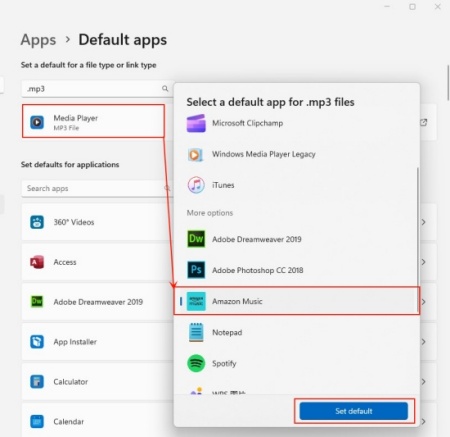This screenshot has width=450, height=437.
Task: Pick the Adobe Photoshop CC 2018 icon
Action: tap(196, 270)
